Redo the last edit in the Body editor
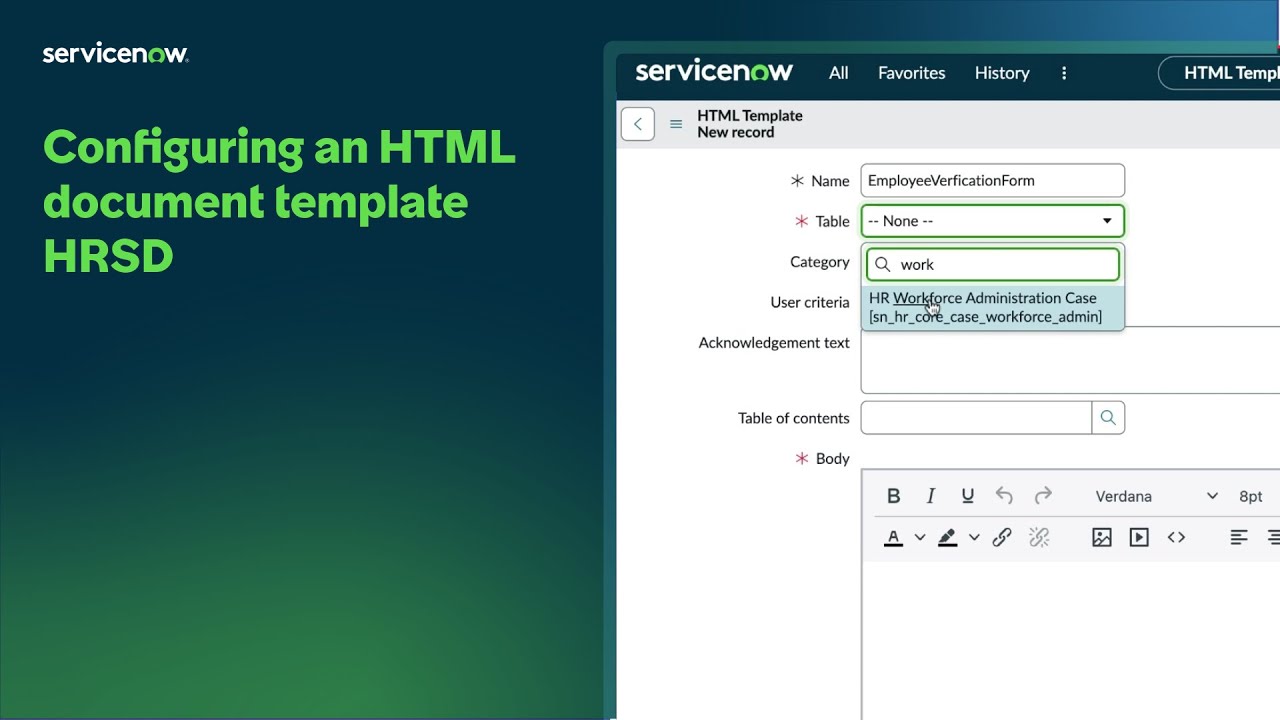This screenshot has height=720, width=1280. pos(1043,495)
